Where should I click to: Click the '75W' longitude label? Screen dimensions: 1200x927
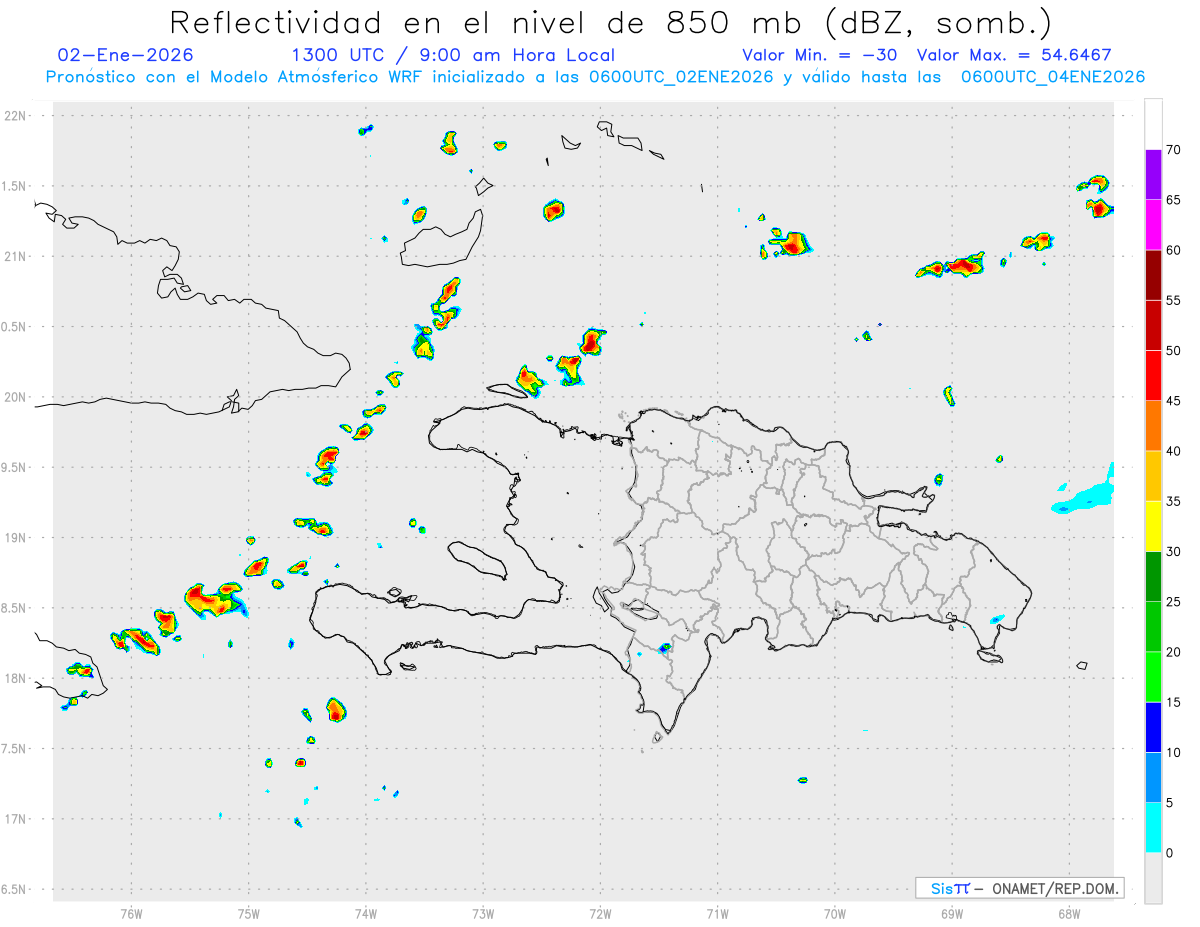coord(248,914)
